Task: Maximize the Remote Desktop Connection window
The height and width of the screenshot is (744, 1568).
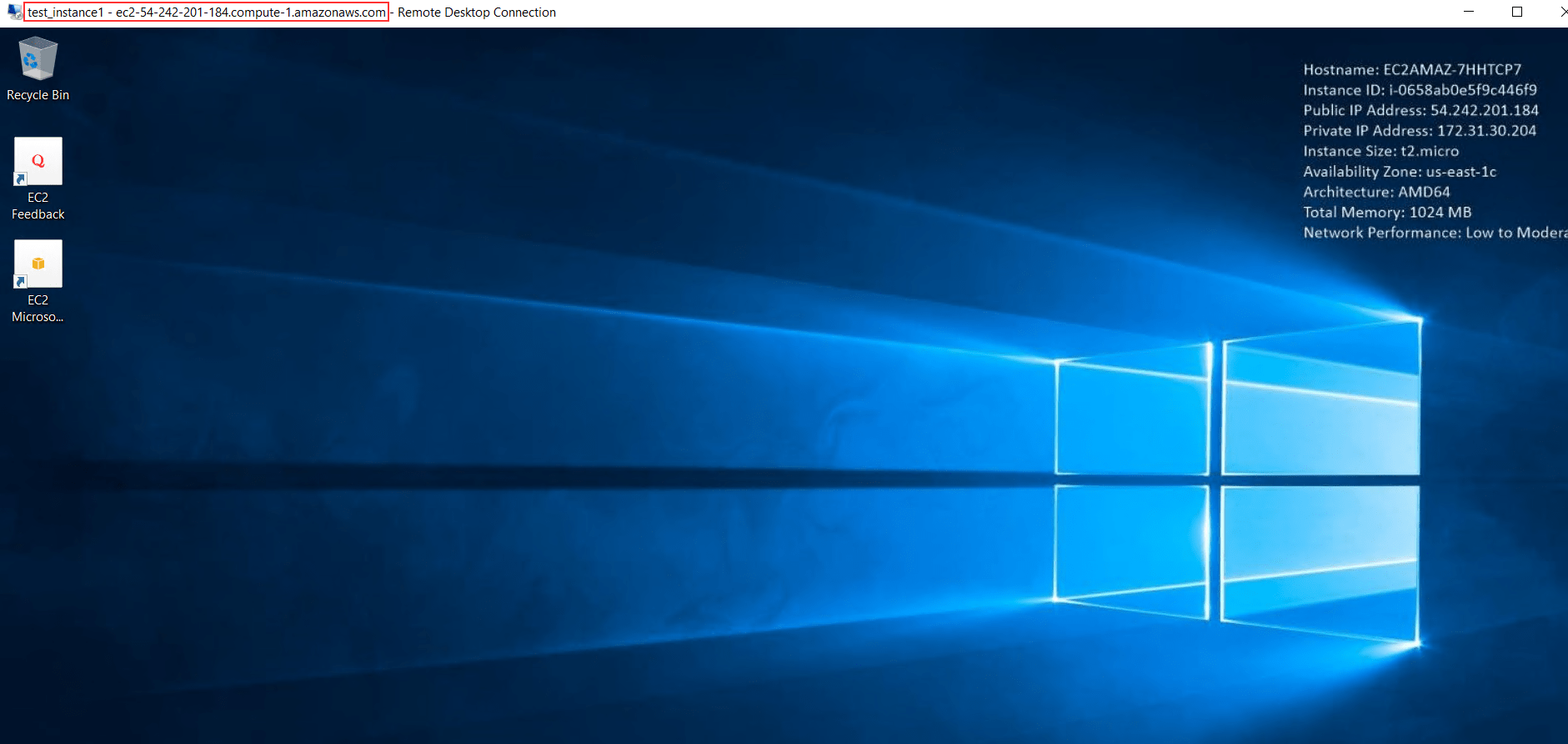Action: (x=1517, y=12)
